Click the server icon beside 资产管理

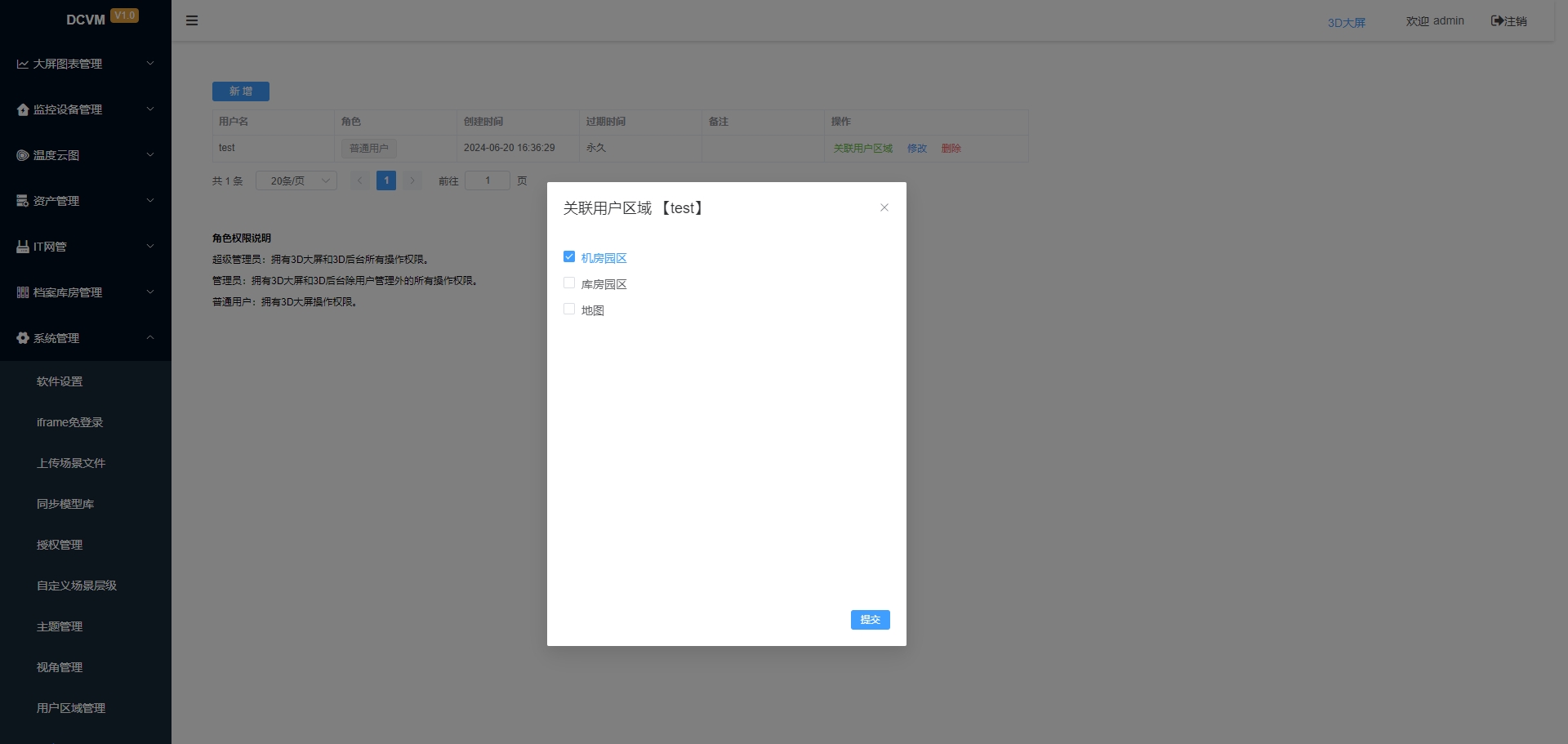23,201
